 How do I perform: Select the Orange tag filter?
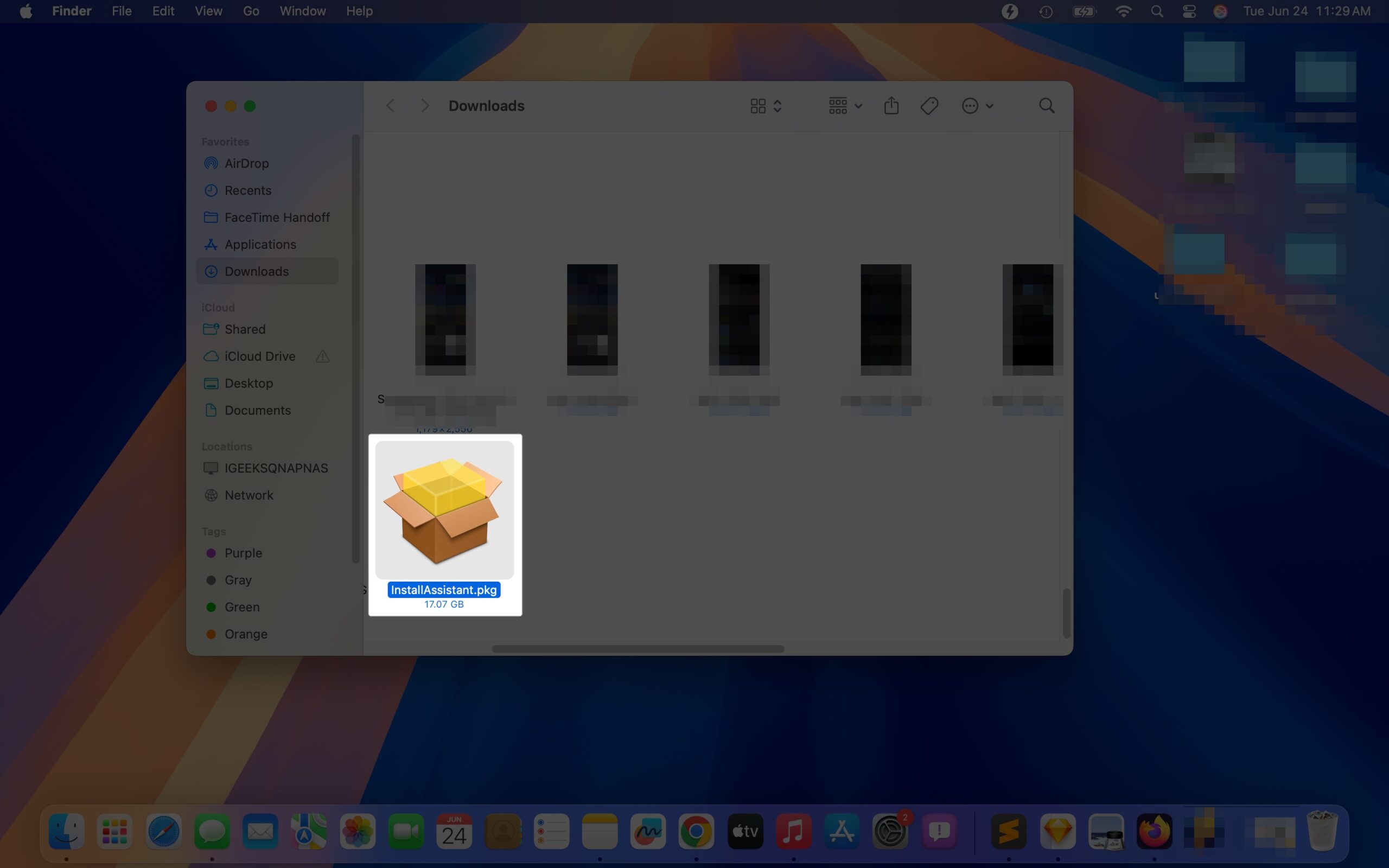(x=245, y=634)
